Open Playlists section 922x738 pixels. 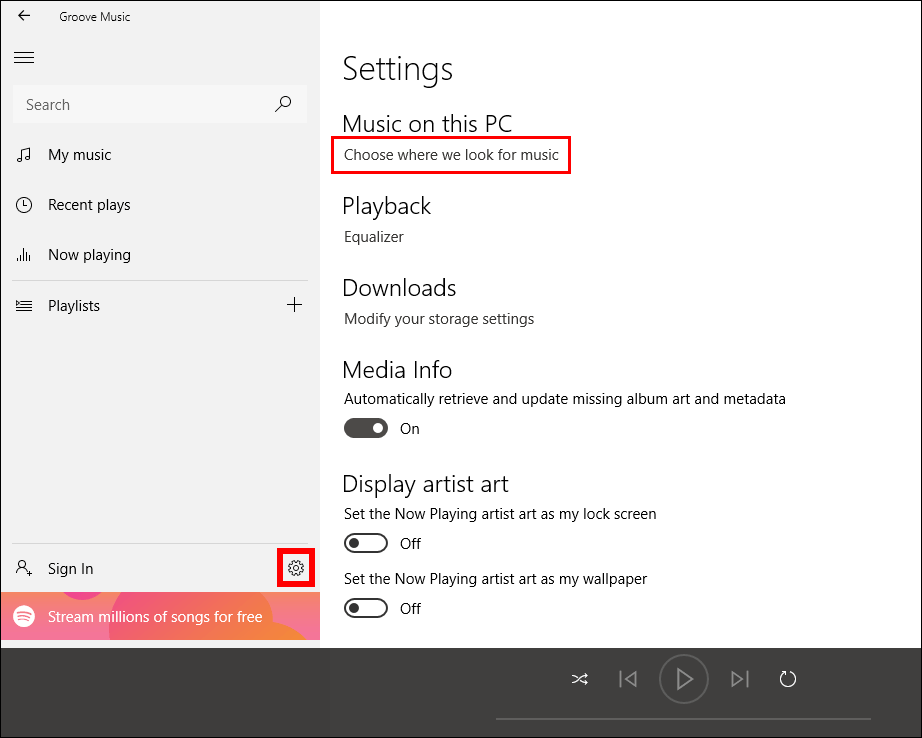coord(74,305)
